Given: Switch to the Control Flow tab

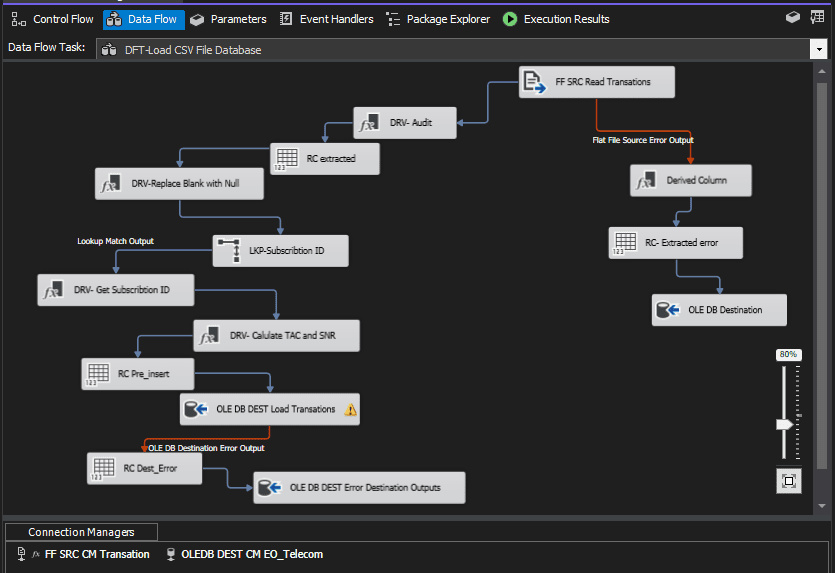Looking at the screenshot, I should 52,19.
